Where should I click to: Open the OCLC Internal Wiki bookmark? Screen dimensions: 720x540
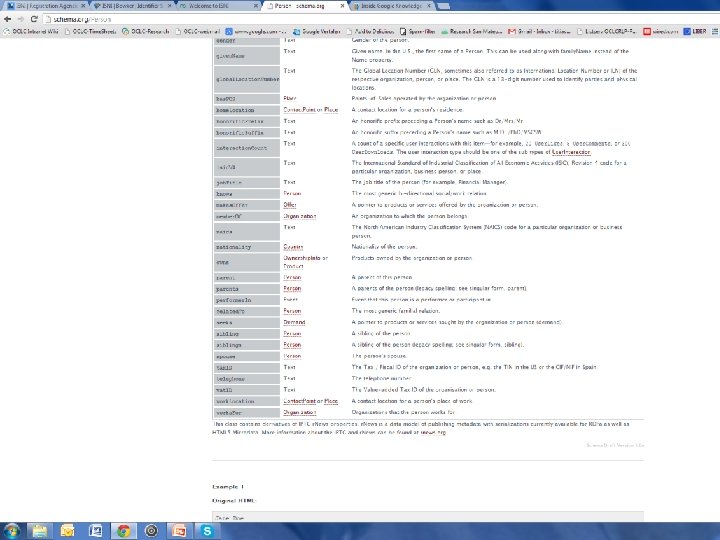point(31,32)
